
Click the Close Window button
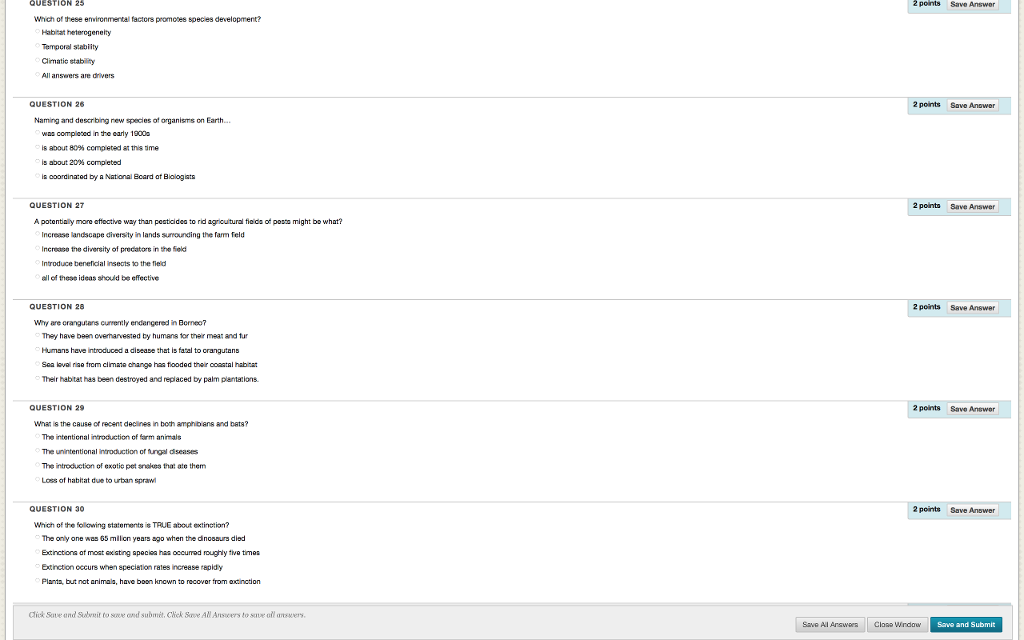click(x=897, y=625)
